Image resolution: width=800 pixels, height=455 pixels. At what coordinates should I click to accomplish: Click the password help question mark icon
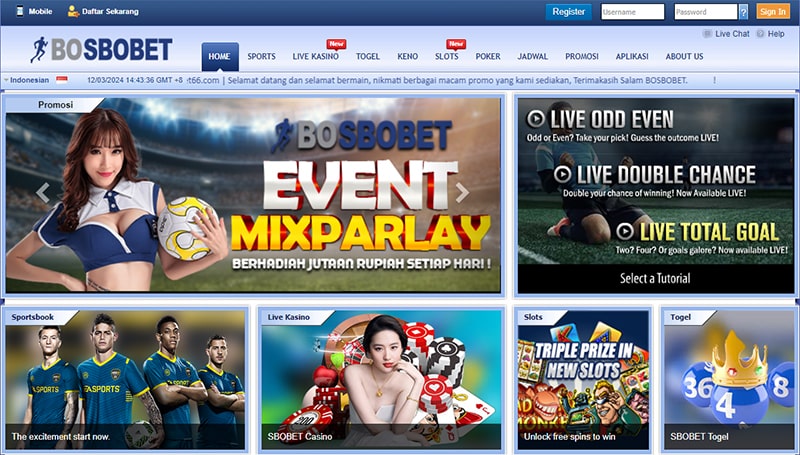tap(743, 12)
